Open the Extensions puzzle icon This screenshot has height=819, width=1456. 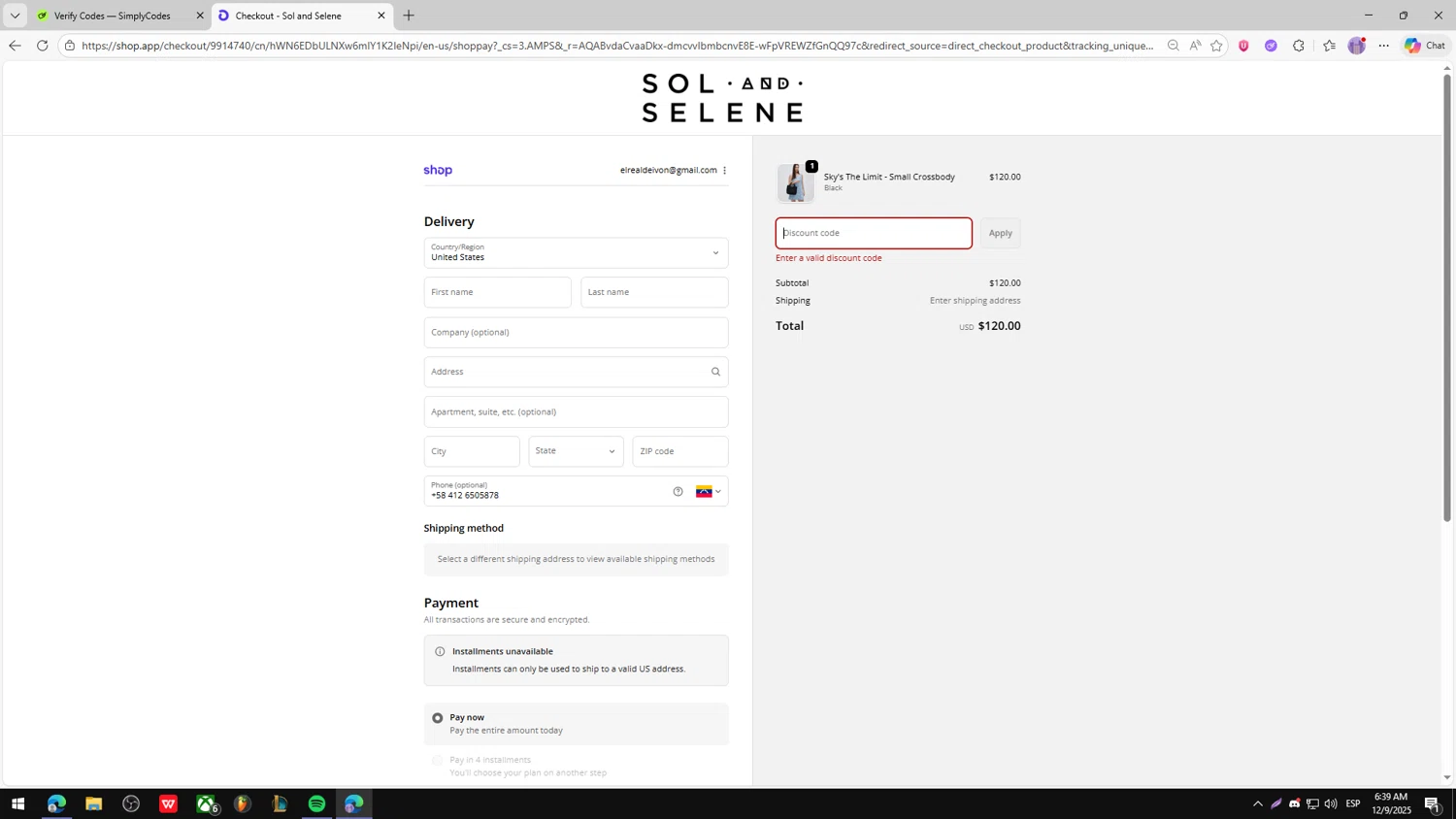coord(1299,46)
